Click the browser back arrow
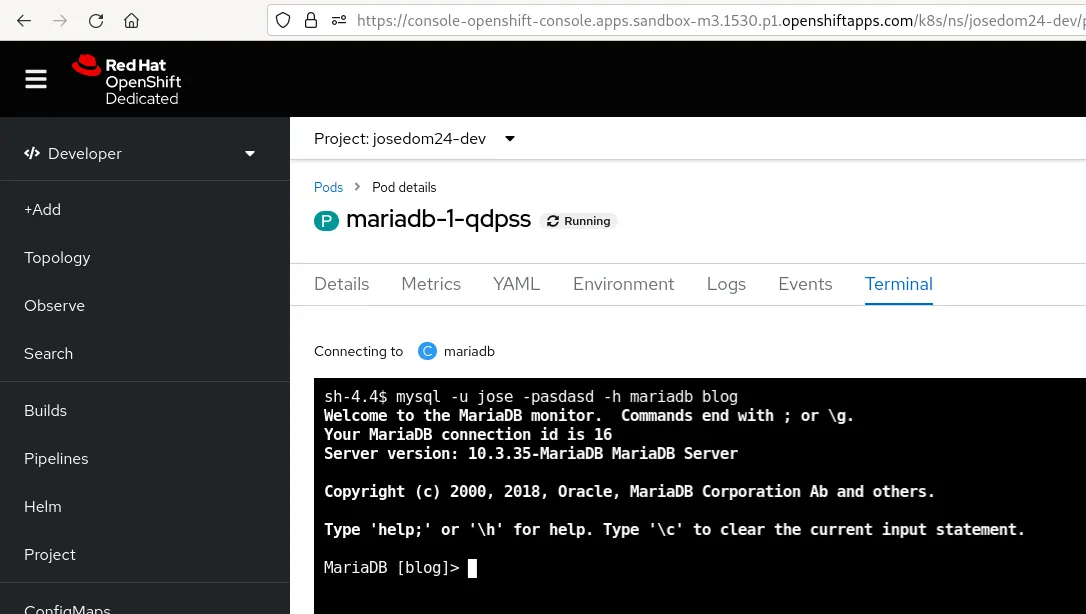The image size is (1086, 614). (x=24, y=20)
